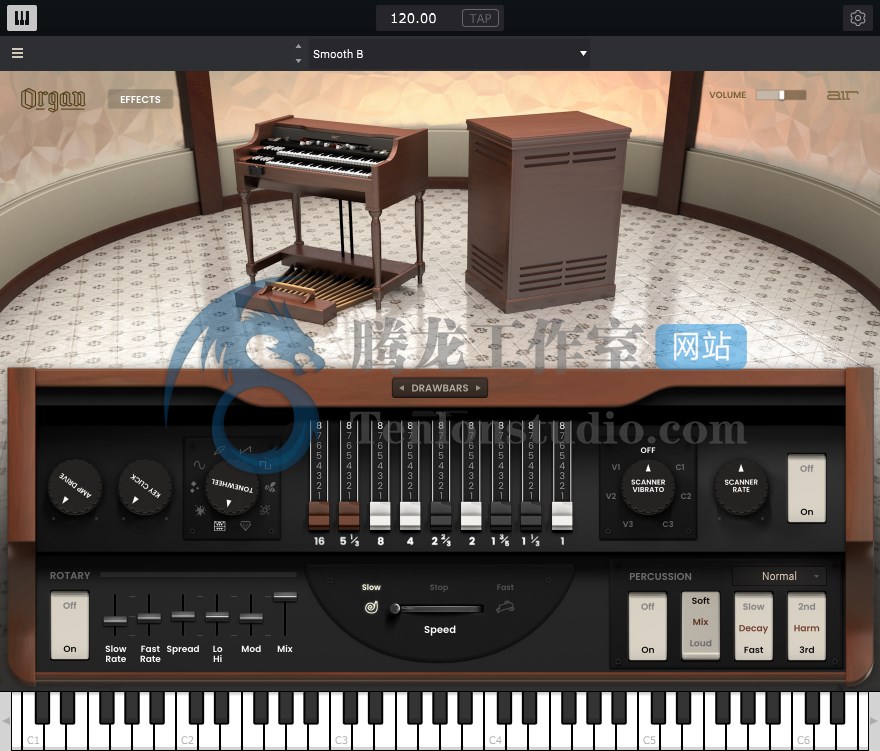Click the Amp Drive knob

point(75,488)
